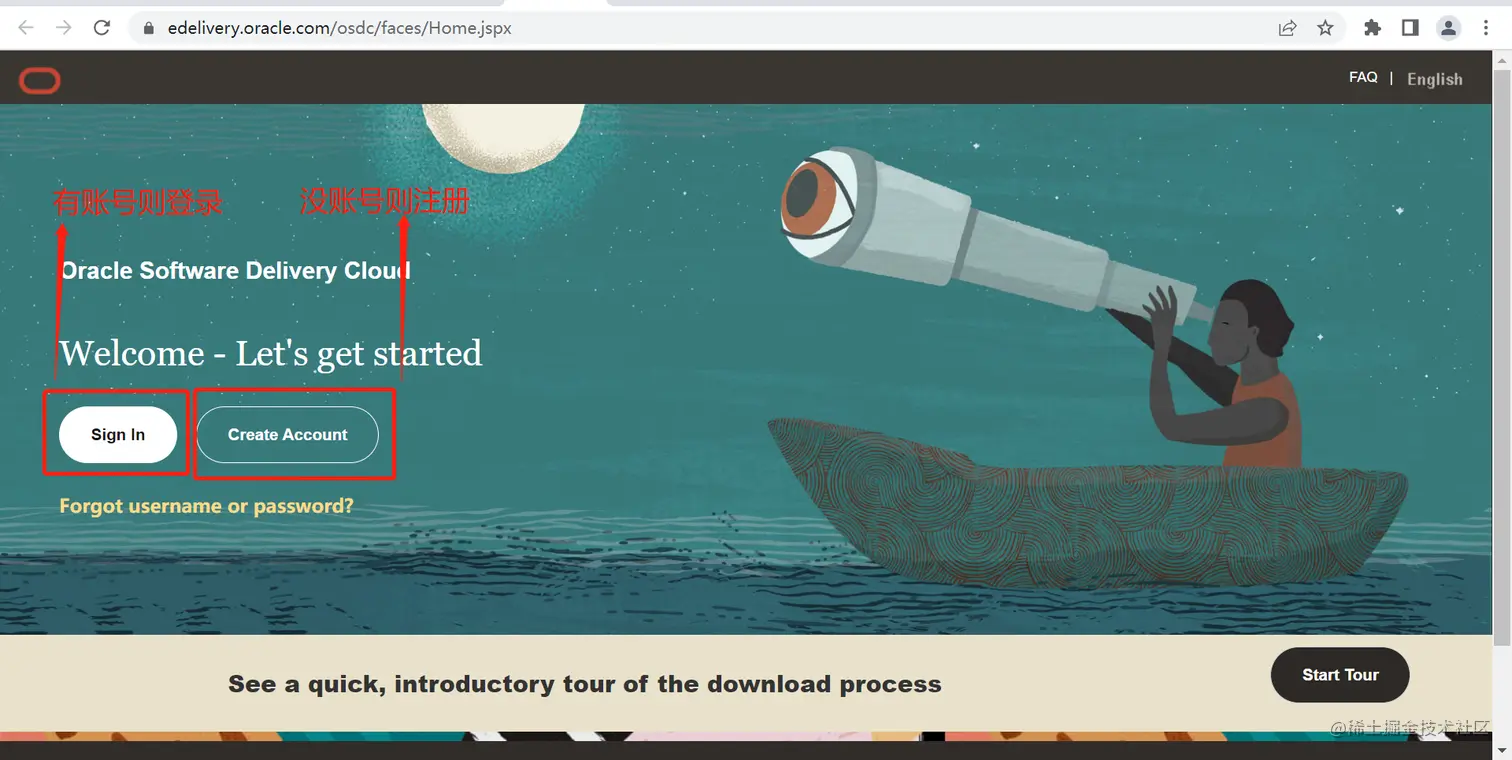Click the Start Tour button
The image size is (1512, 760).
[x=1340, y=675]
